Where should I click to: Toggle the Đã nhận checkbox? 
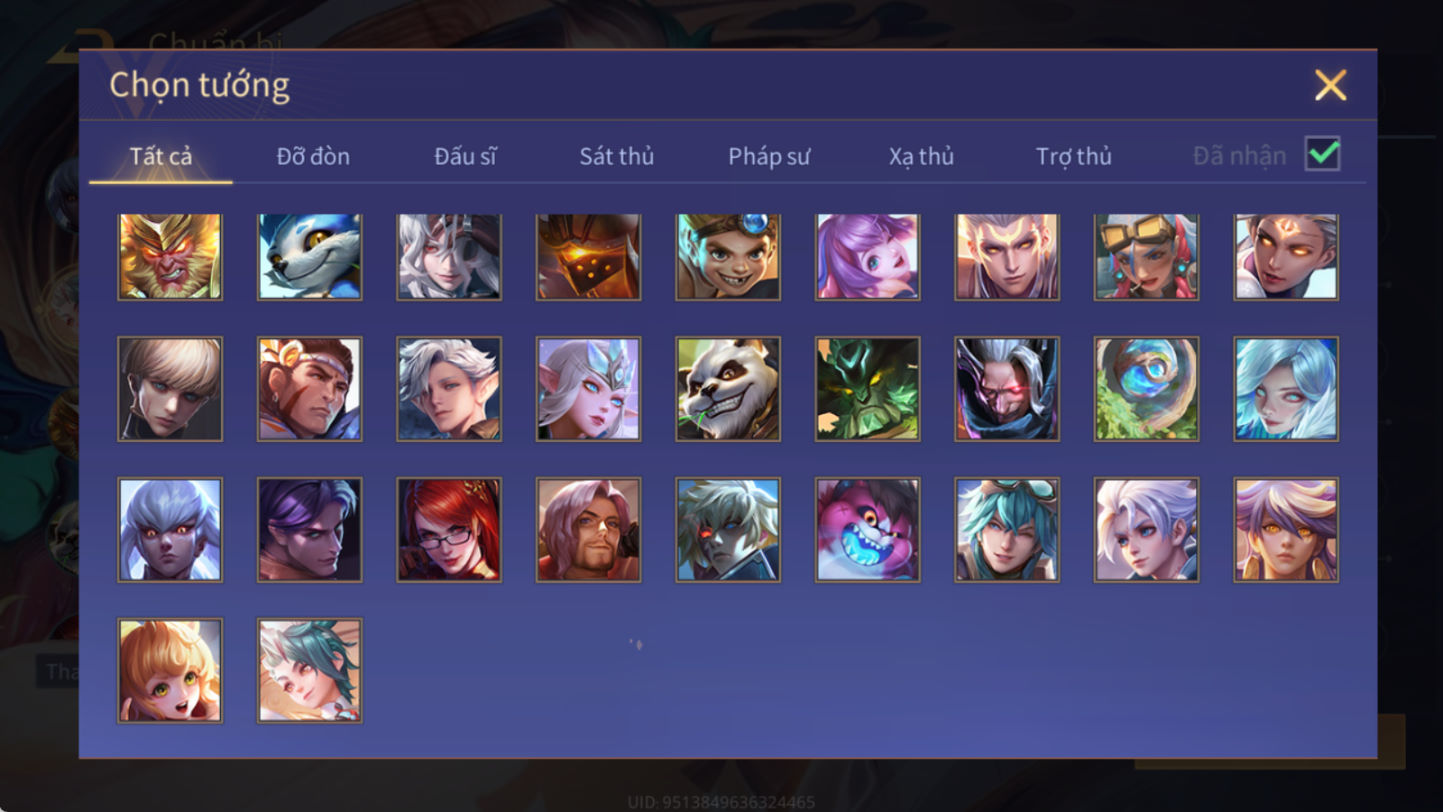click(1323, 154)
